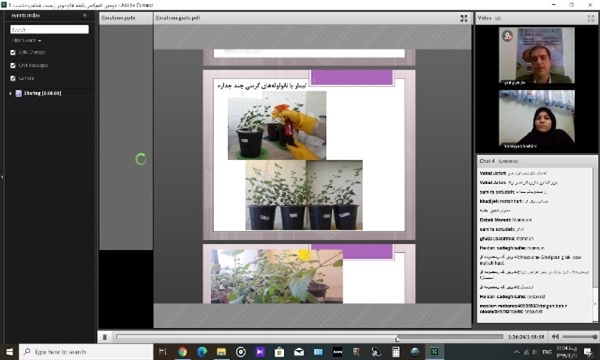Open the Events Index panel options menu
The height and width of the screenshot is (360, 600).
tap(85, 16)
